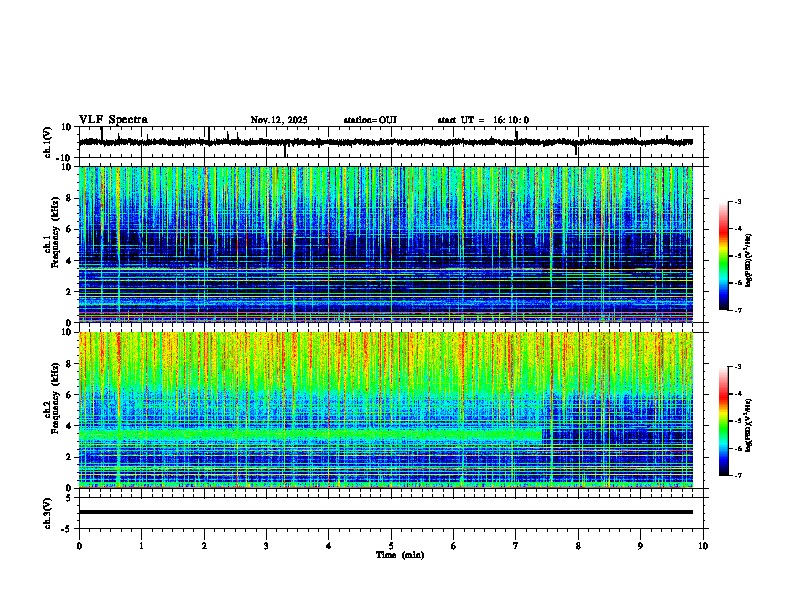Image resolution: width=792 pixels, height=612 pixels.
Task: Click the "8" tick on Time axis
Action: point(578,546)
